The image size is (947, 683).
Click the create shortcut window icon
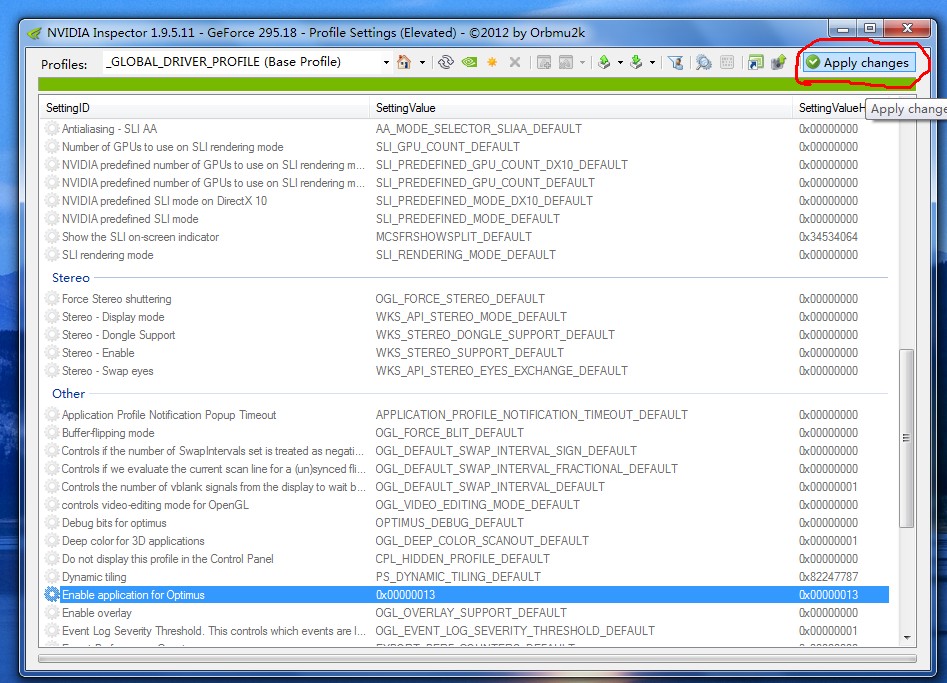tap(755, 62)
